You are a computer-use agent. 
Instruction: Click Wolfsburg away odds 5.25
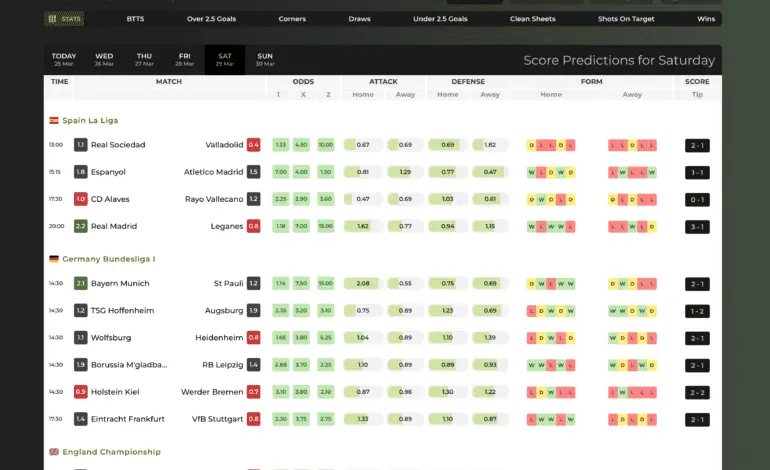(326, 338)
